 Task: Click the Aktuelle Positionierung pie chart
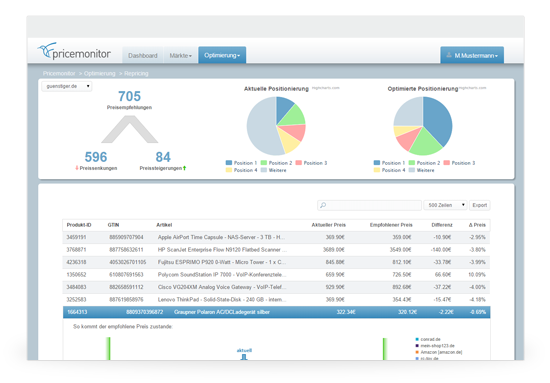tap(276, 126)
